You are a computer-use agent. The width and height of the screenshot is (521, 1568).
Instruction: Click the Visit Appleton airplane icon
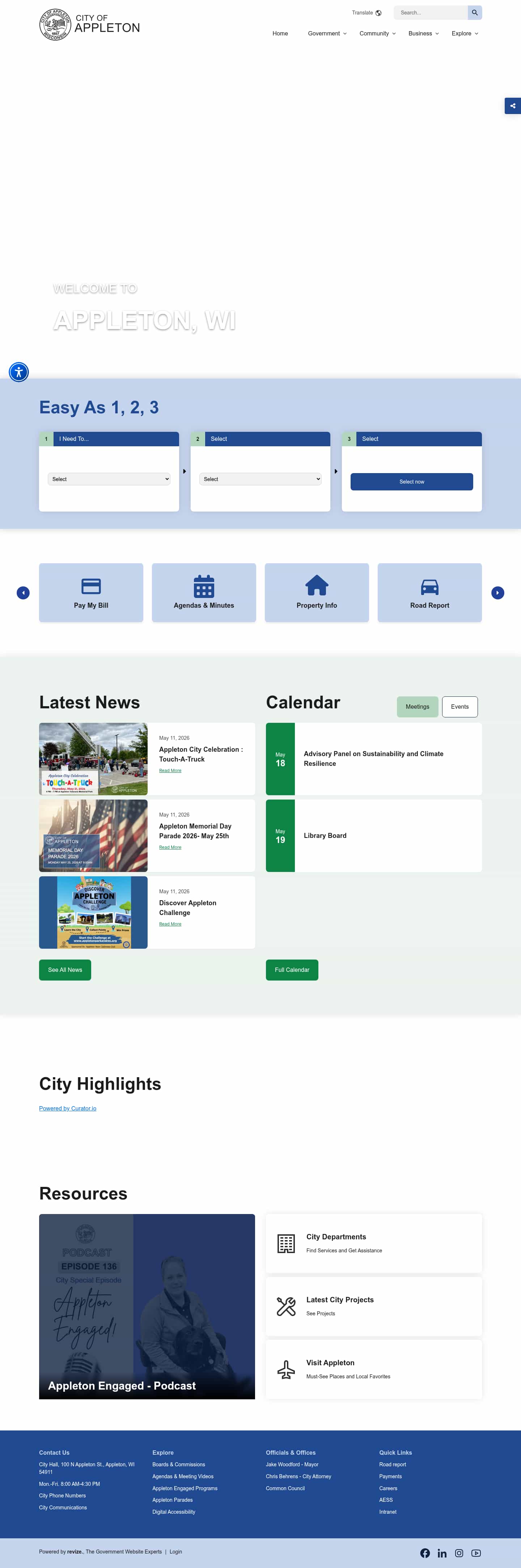[286, 1370]
